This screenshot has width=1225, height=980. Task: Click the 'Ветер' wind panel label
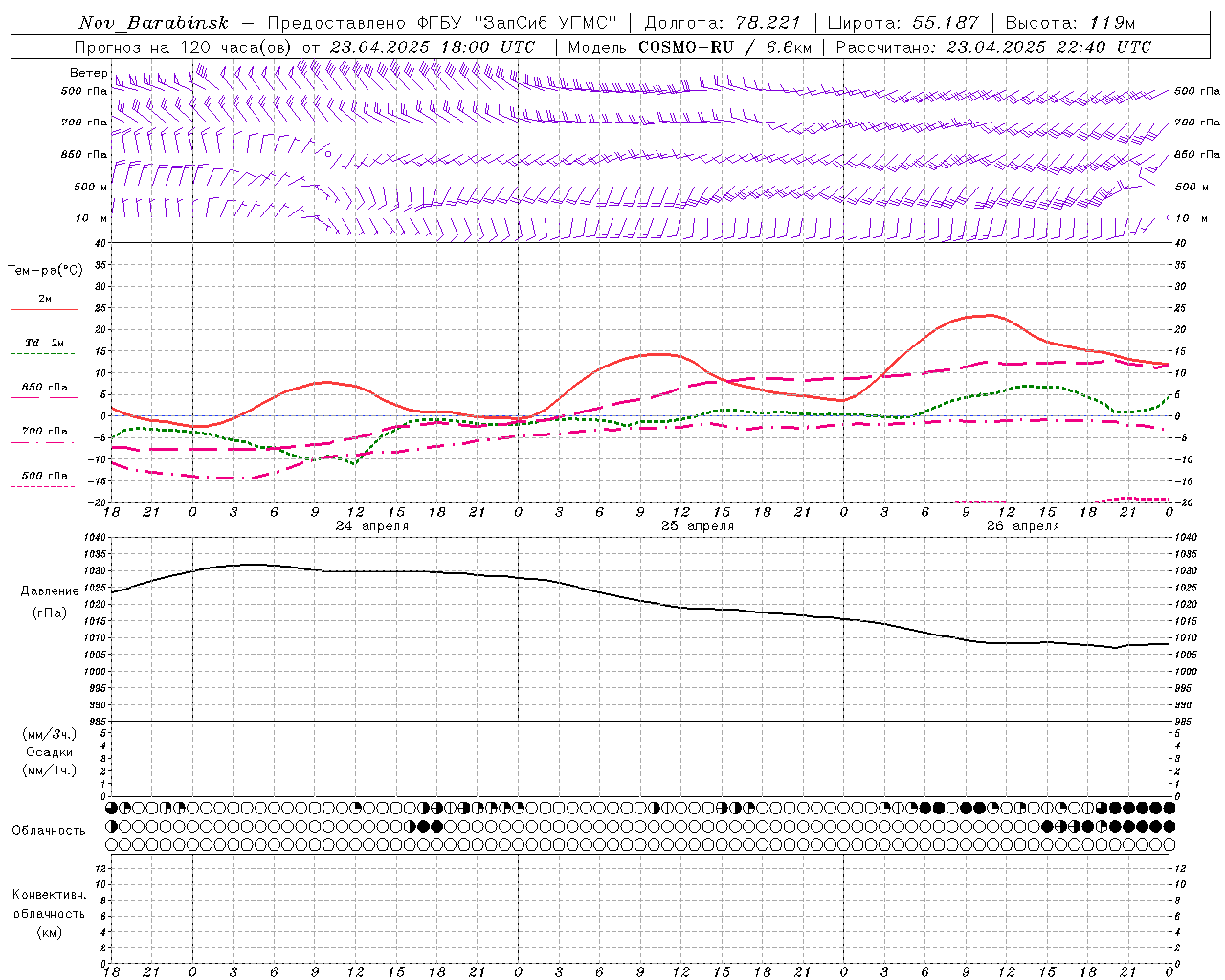coord(88,73)
